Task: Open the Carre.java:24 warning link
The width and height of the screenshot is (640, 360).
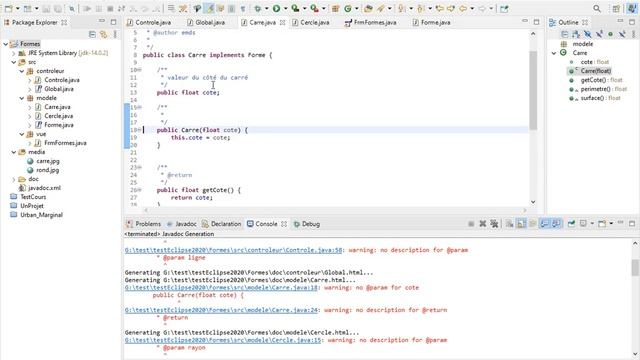Action: point(221,310)
